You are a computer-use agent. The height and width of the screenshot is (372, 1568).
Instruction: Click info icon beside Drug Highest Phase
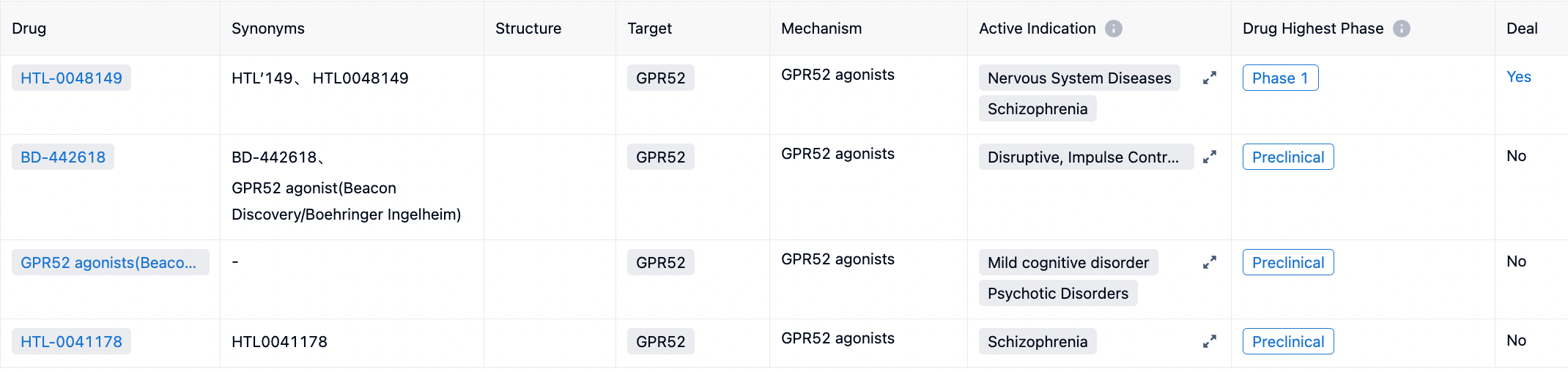(x=1401, y=29)
